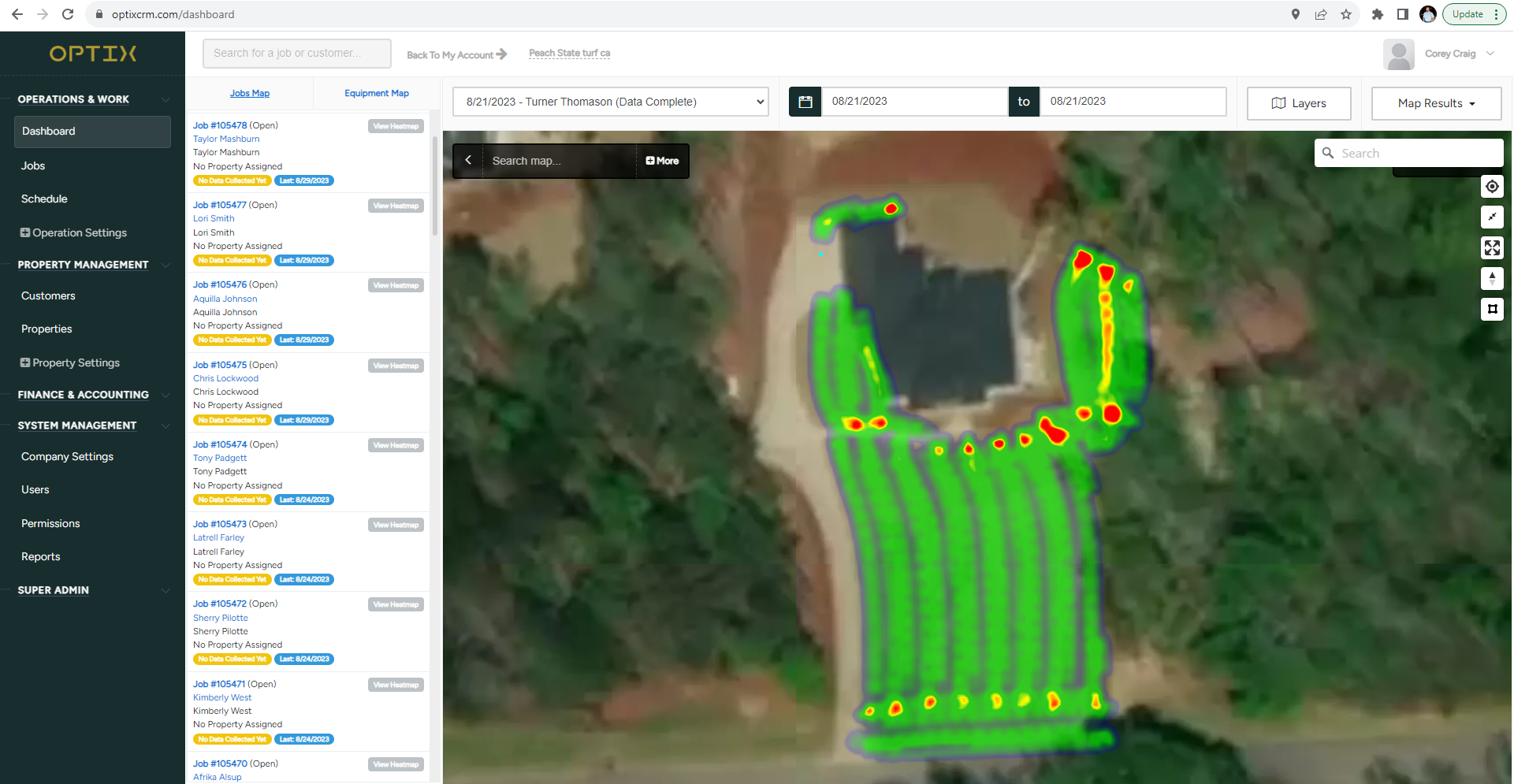The height and width of the screenshot is (784, 1514).
Task: Expand the Super Admin section
Action: 166,590
